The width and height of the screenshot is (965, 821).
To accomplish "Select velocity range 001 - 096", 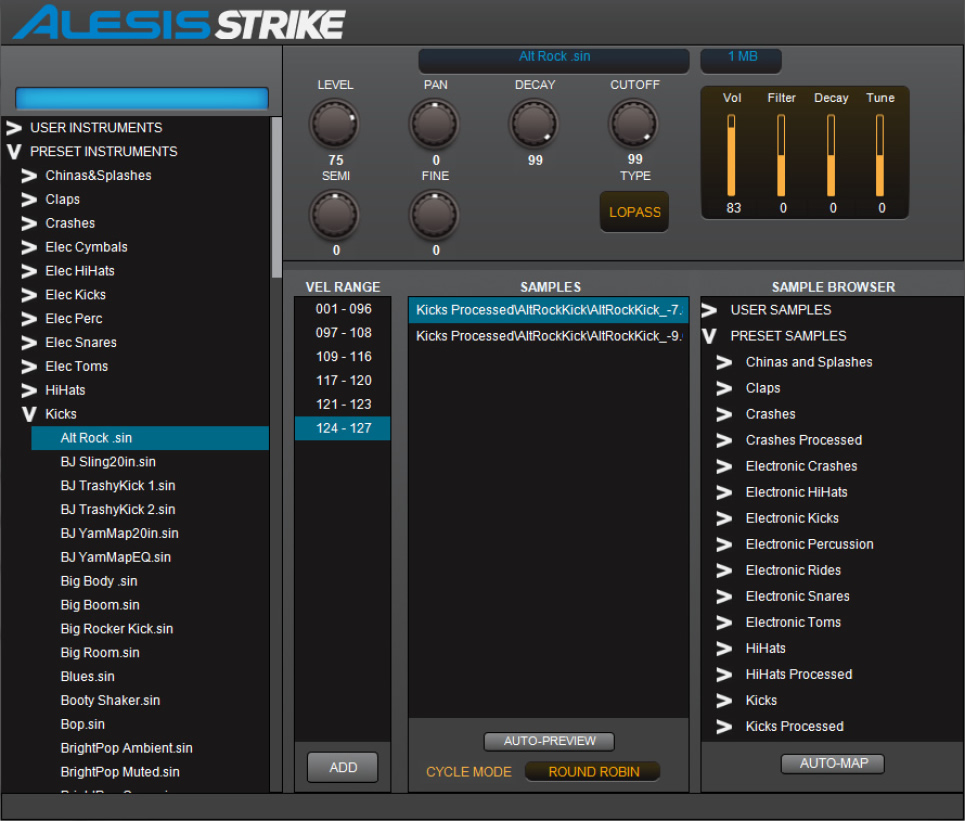I will (343, 309).
